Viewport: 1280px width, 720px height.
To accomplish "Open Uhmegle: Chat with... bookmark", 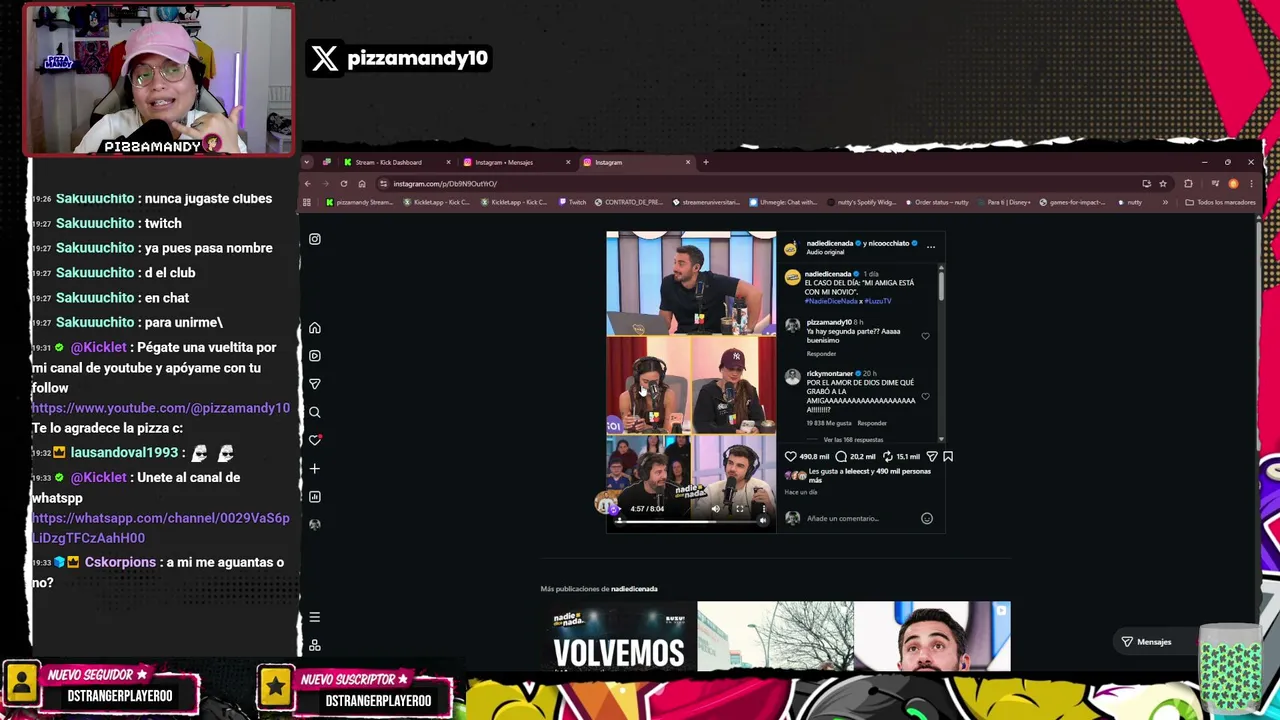I will pos(785,202).
